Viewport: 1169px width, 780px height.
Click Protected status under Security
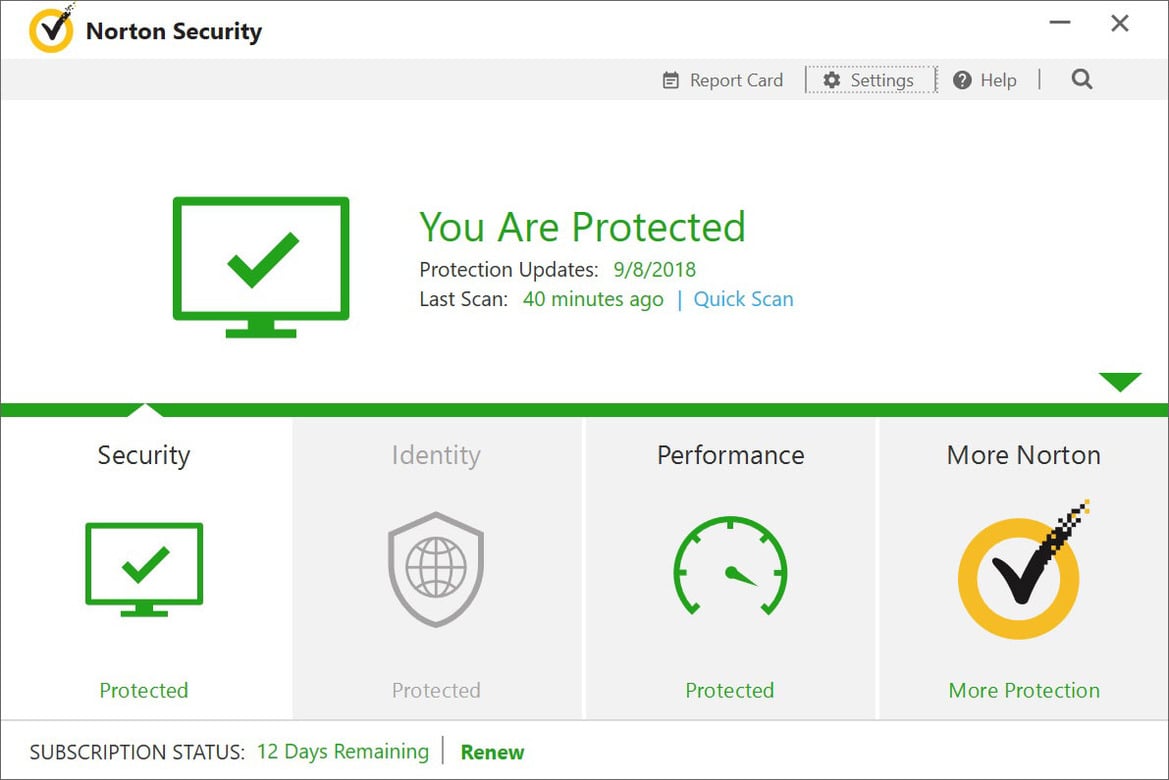144,691
